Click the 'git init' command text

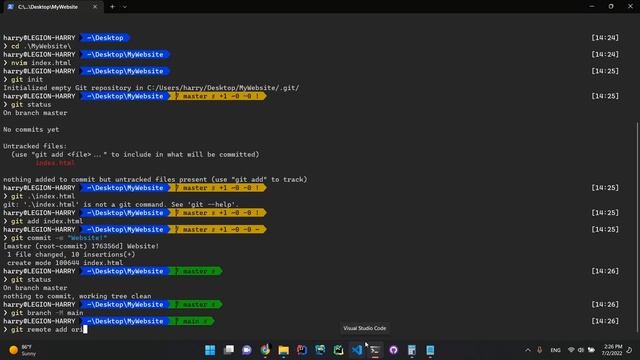27,80
